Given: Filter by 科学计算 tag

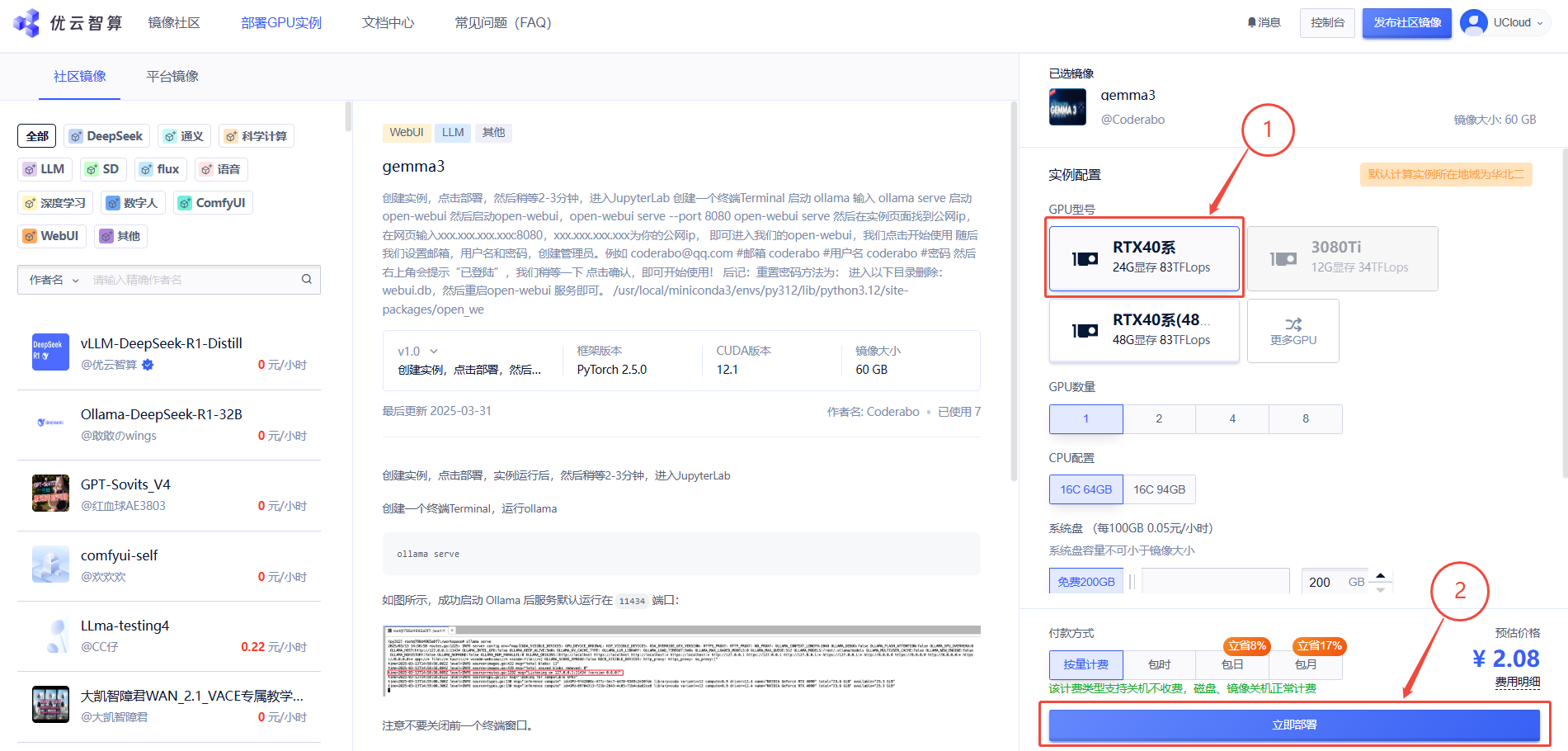Looking at the screenshot, I should (257, 136).
